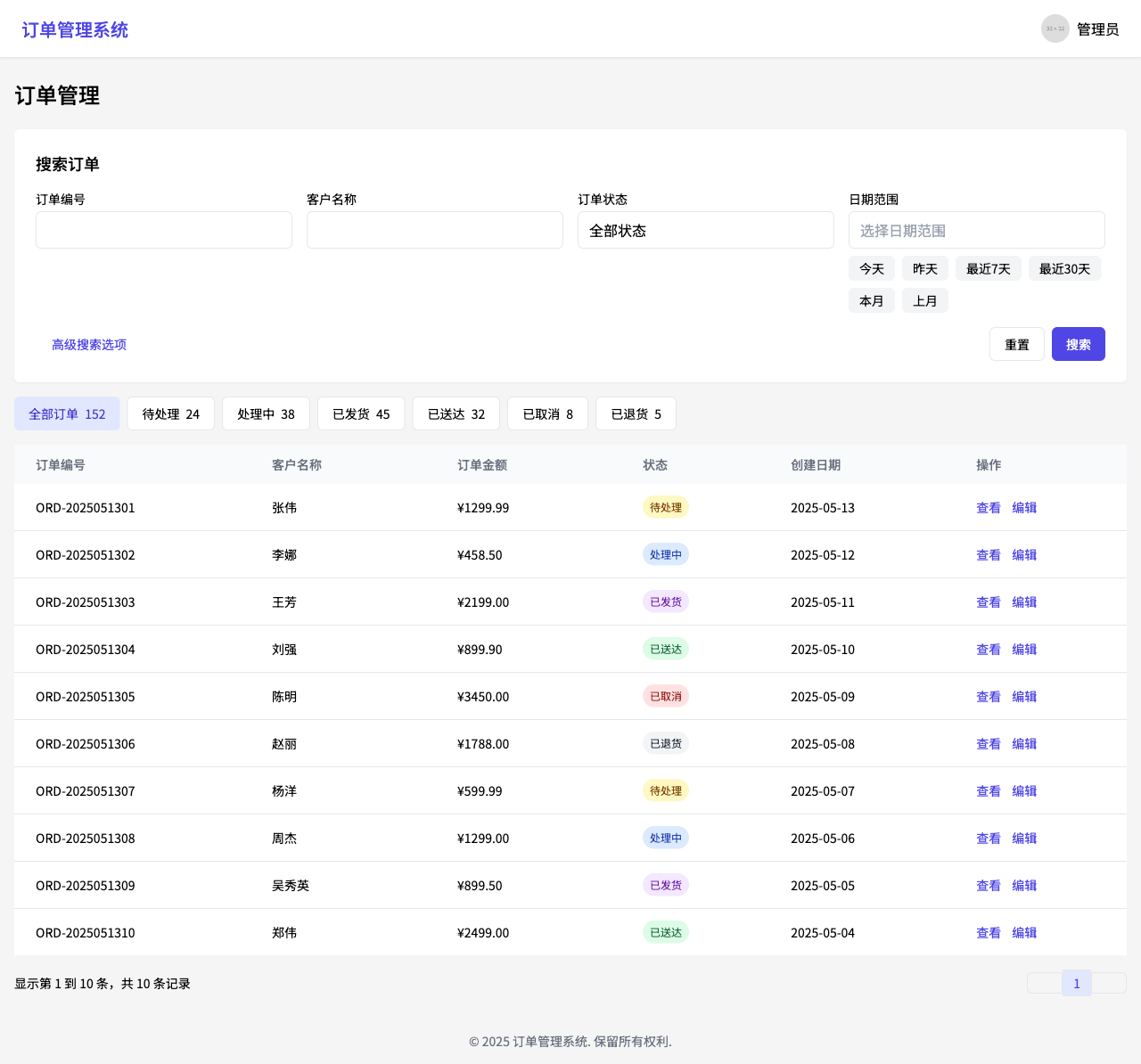Open the 订单状态 dropdown

[705, 230]
